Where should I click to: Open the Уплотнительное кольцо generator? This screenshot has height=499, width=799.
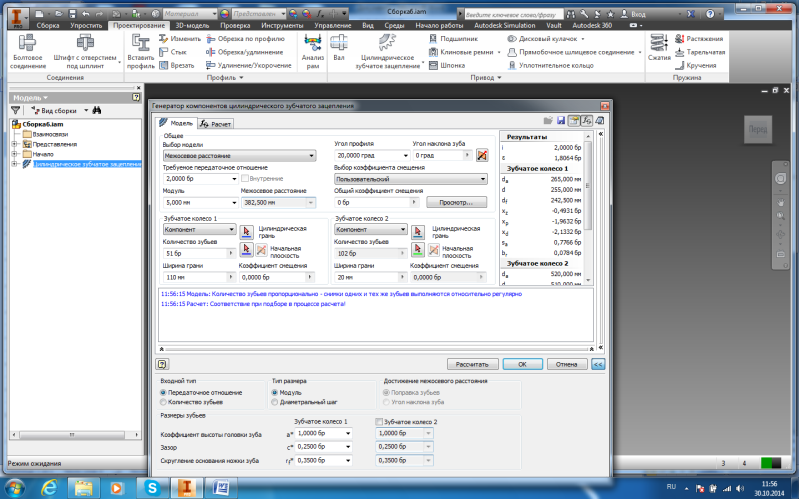coord(551,65)
